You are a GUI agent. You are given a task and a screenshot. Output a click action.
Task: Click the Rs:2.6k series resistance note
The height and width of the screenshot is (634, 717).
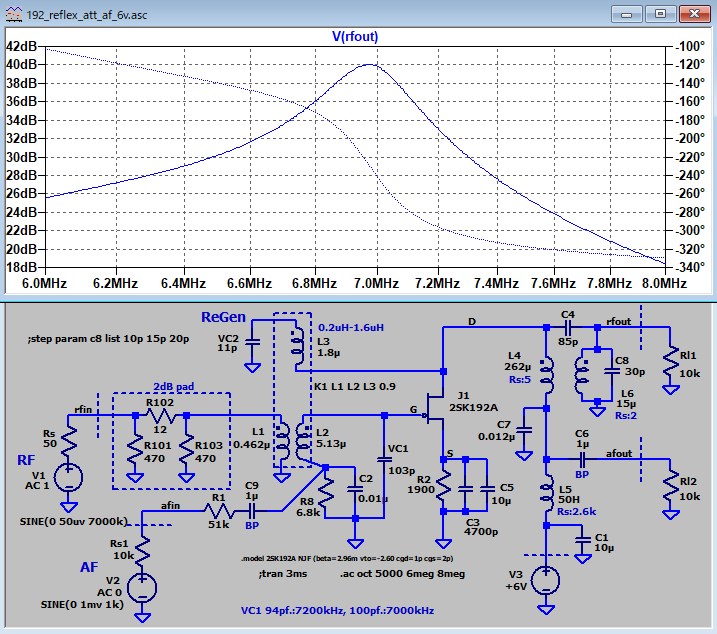(x=577, y=511)
